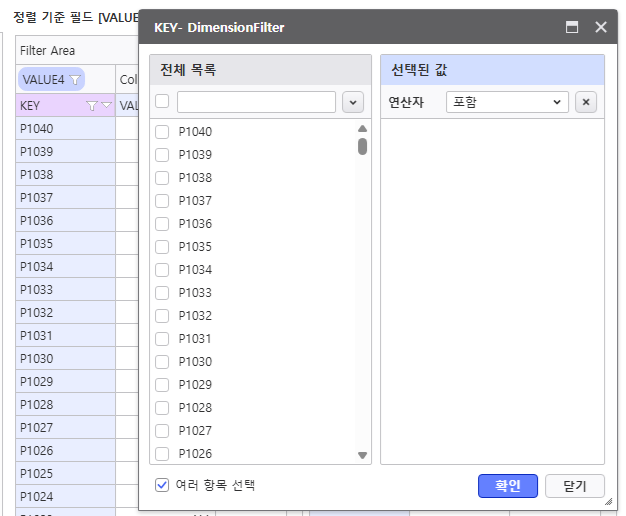Click filter icon on VALUE4 chip
The image size is (626, 516).
tap(74, 80)
